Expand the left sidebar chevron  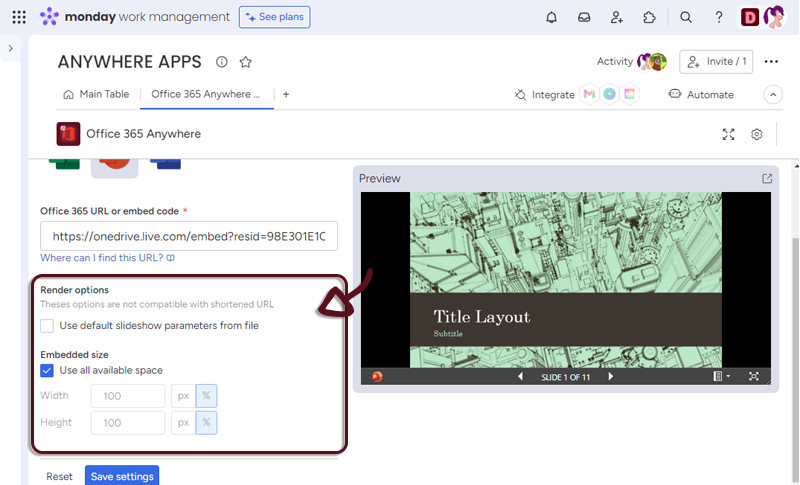[10, 48]
